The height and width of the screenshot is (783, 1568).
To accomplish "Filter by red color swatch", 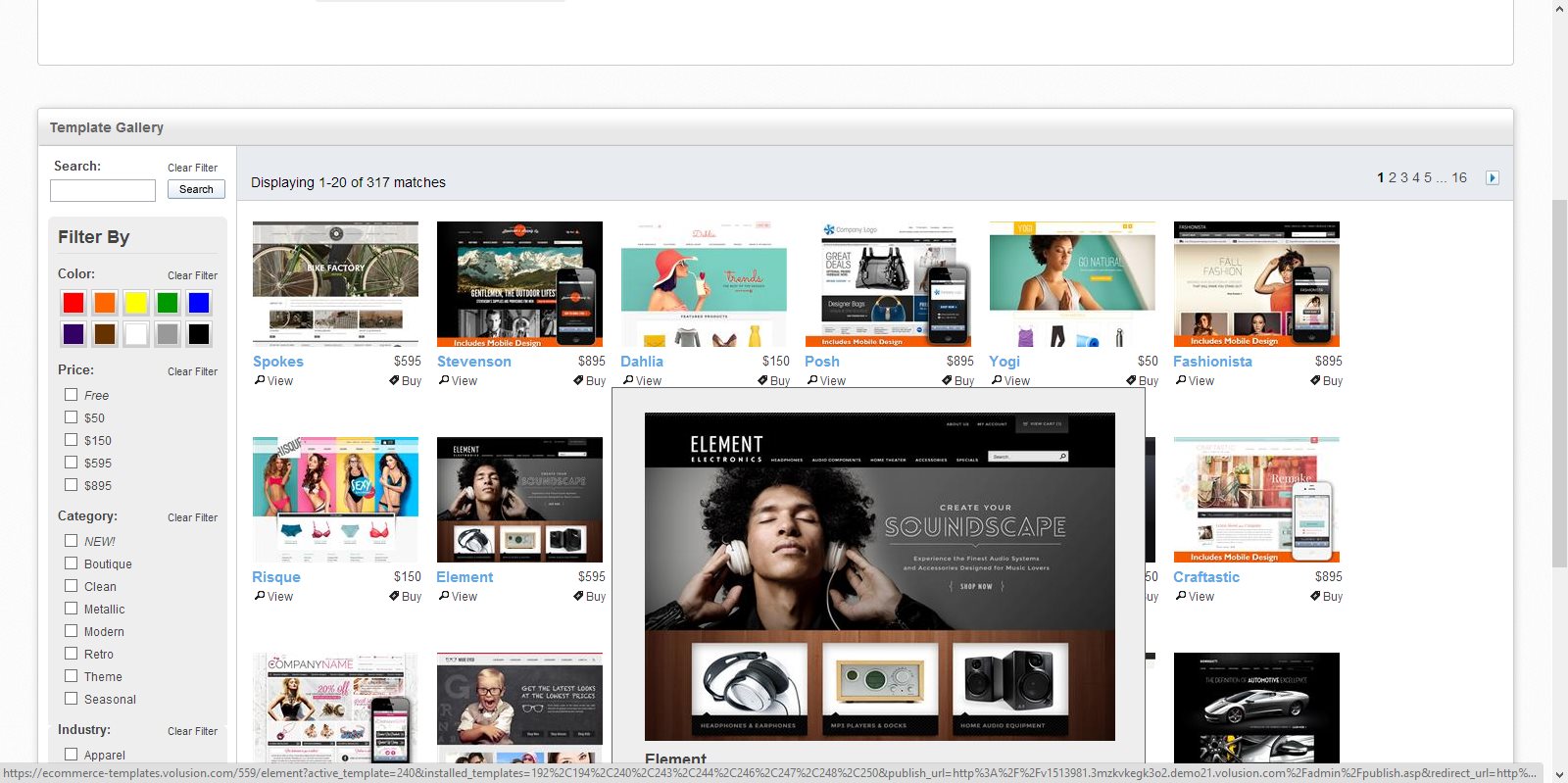I will (x=73, y=303).
